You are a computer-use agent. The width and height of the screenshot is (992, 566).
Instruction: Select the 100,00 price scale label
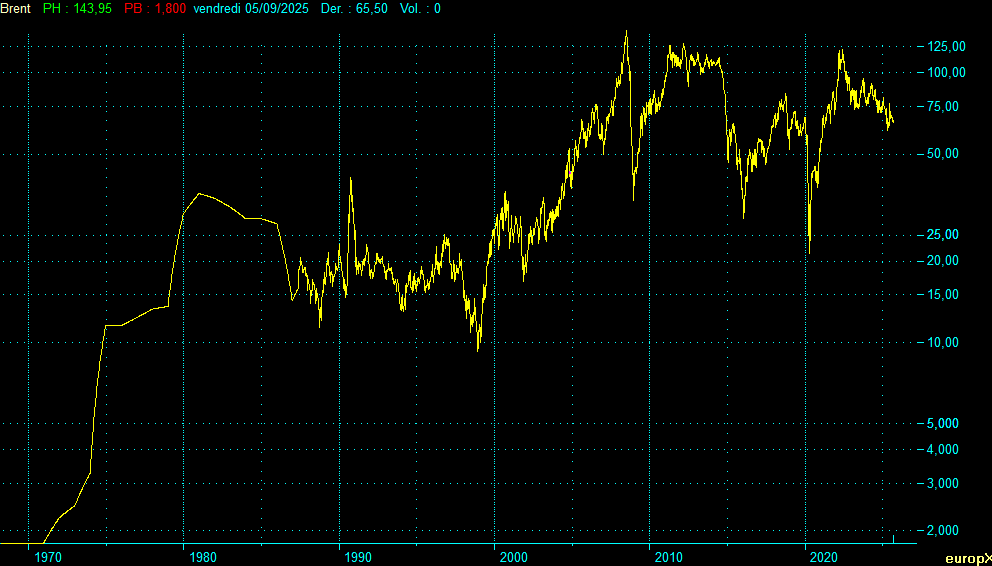946,72
